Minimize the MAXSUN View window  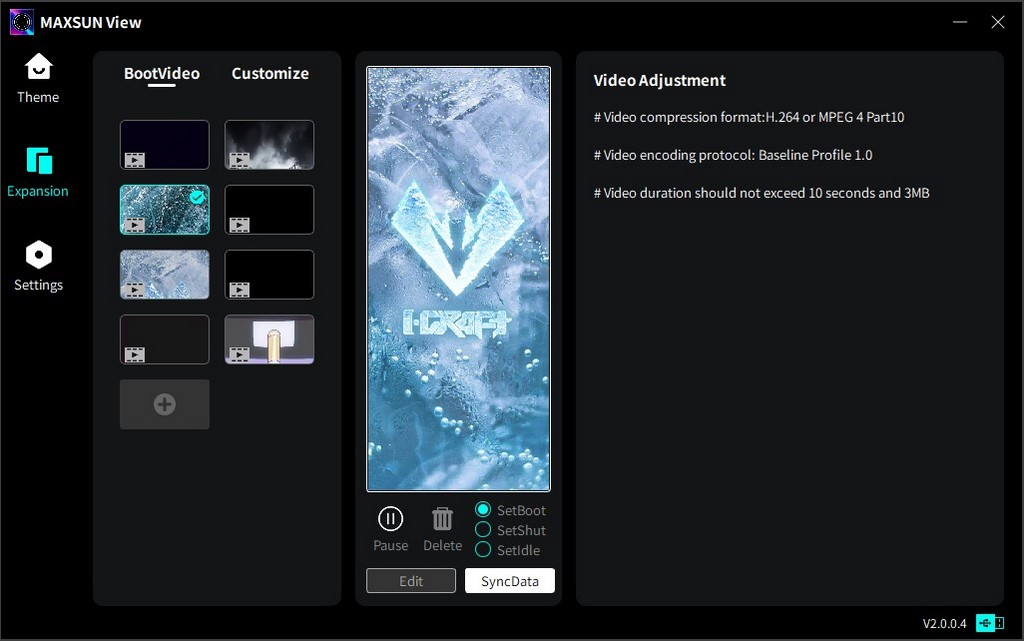tap(960, 22)
